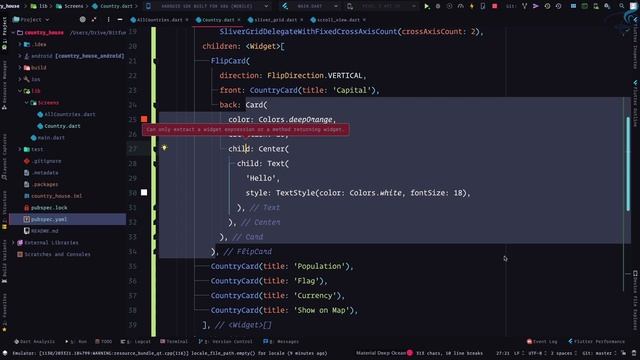The height and width of the screenshot is (360, 640).
Task: Click the git update project icon in the toolbar
Action: tap(524, 6)
